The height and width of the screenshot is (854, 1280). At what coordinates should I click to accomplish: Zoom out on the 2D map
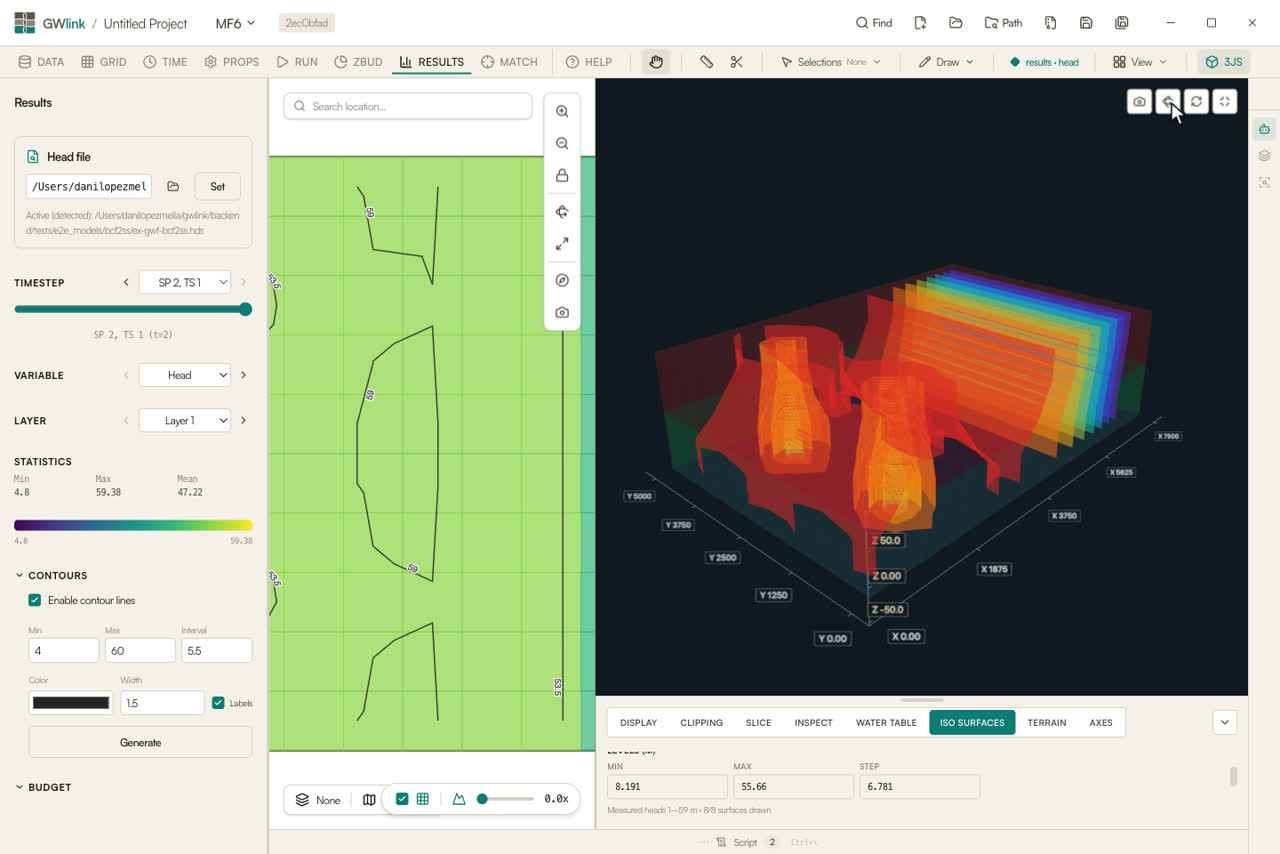[562, 144]
